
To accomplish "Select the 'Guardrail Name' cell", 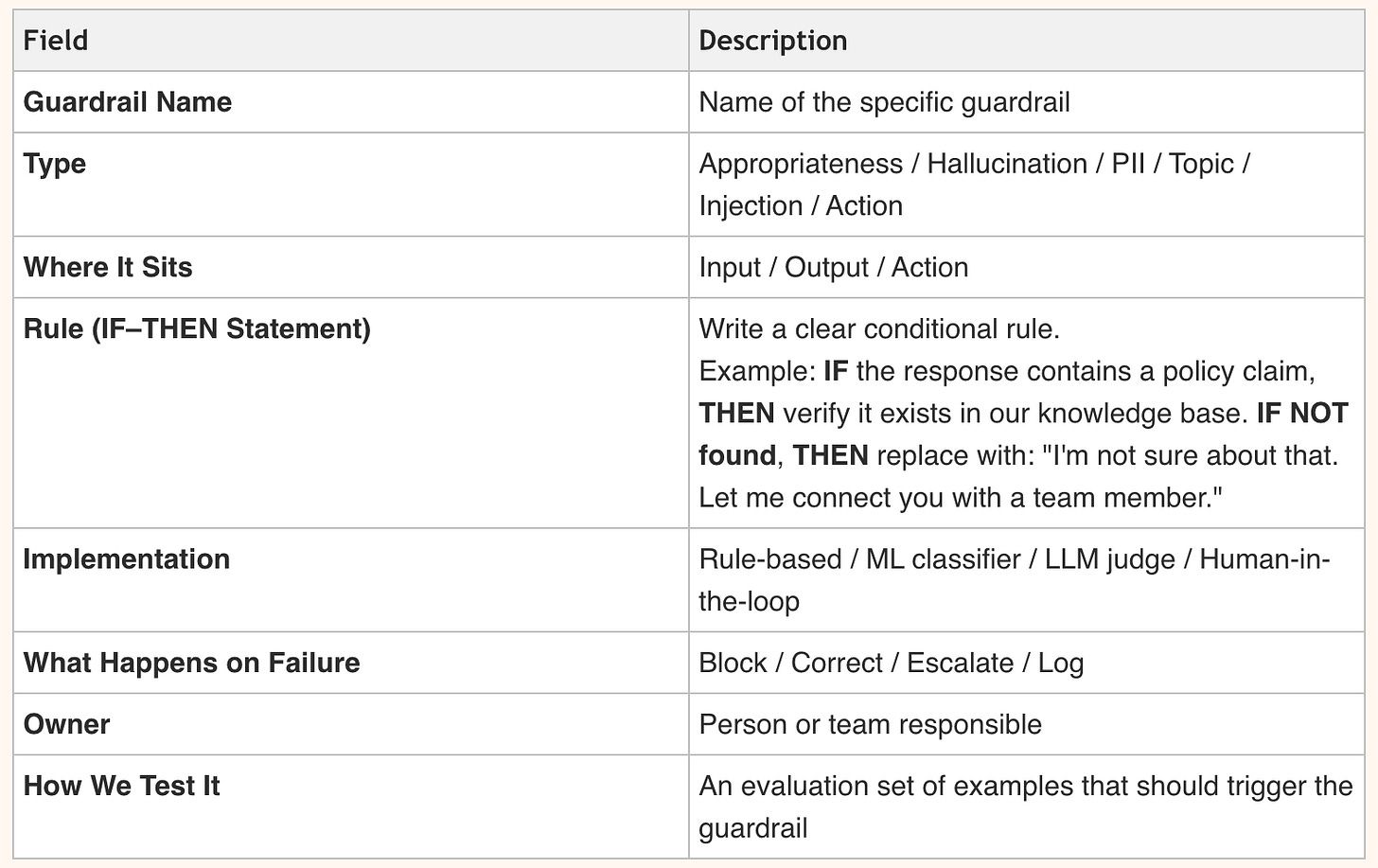I will click(127, 102).
